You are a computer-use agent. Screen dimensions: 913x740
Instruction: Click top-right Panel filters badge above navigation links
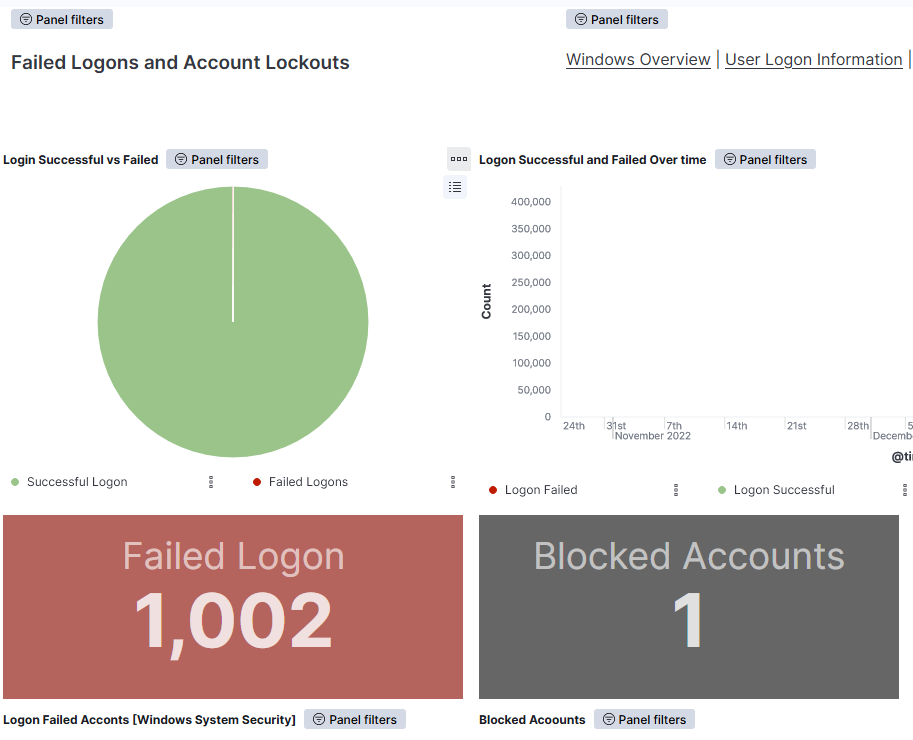(x=616, y=19)
